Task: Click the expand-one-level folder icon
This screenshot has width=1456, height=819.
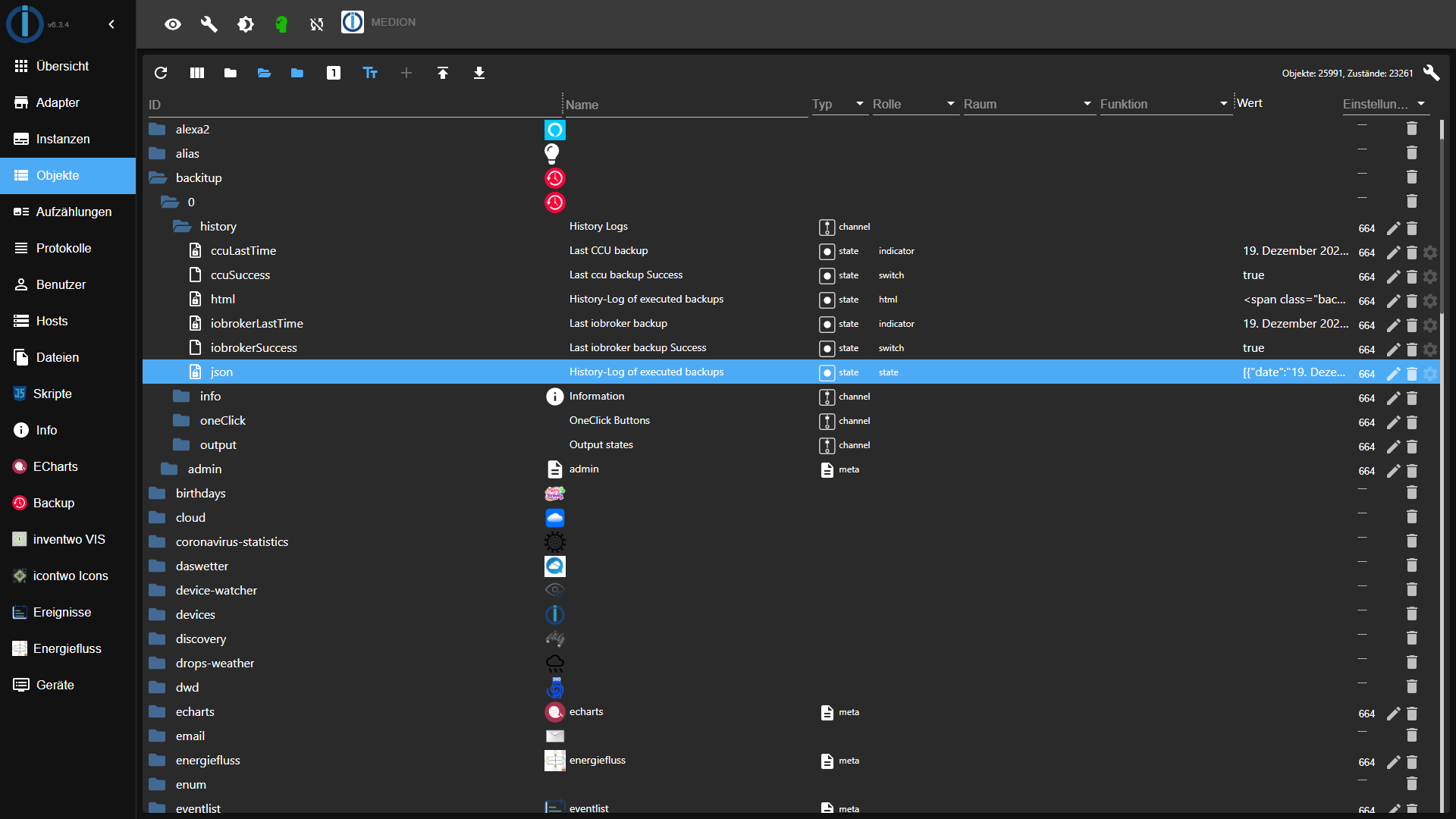Action: click(297, 73)
